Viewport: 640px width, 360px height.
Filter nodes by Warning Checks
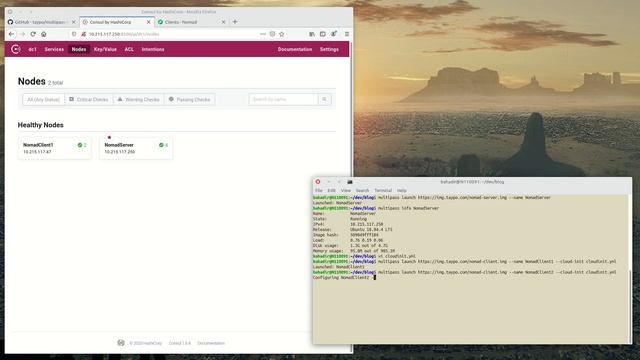[138, 100]
